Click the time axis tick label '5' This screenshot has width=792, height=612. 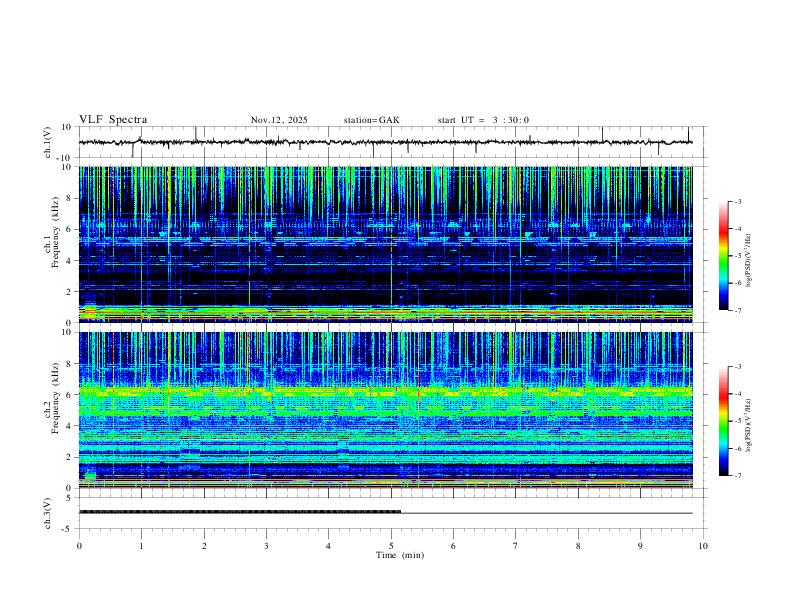[x=391, y=546]
